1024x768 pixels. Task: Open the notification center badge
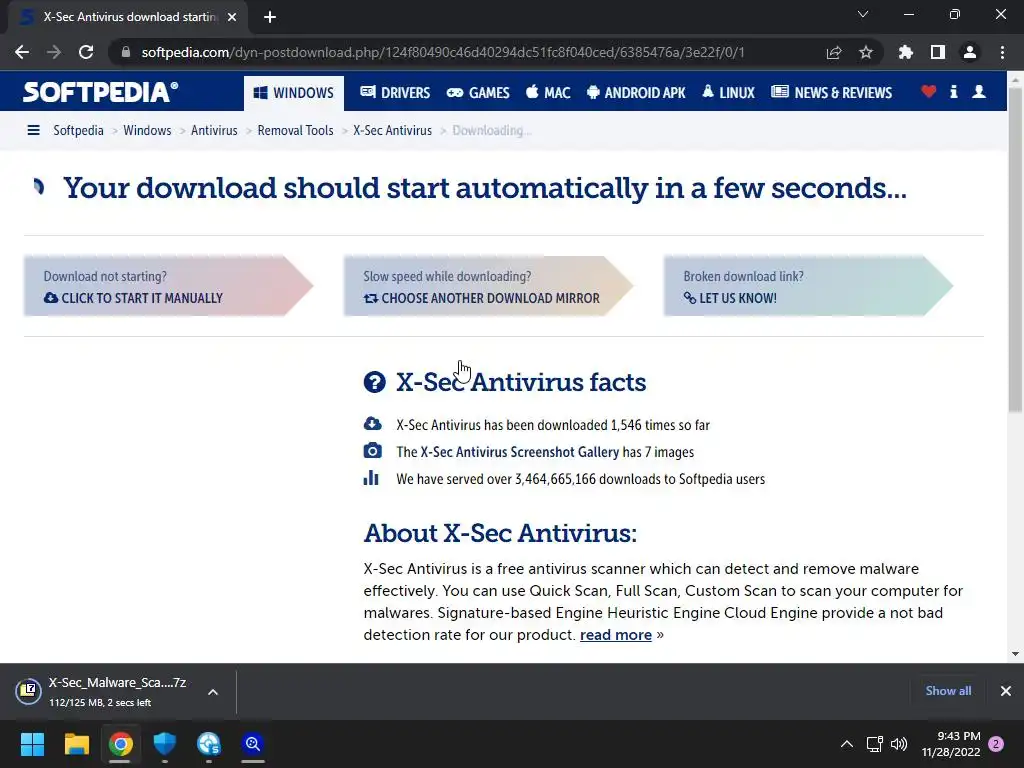[x=996, y=744]
